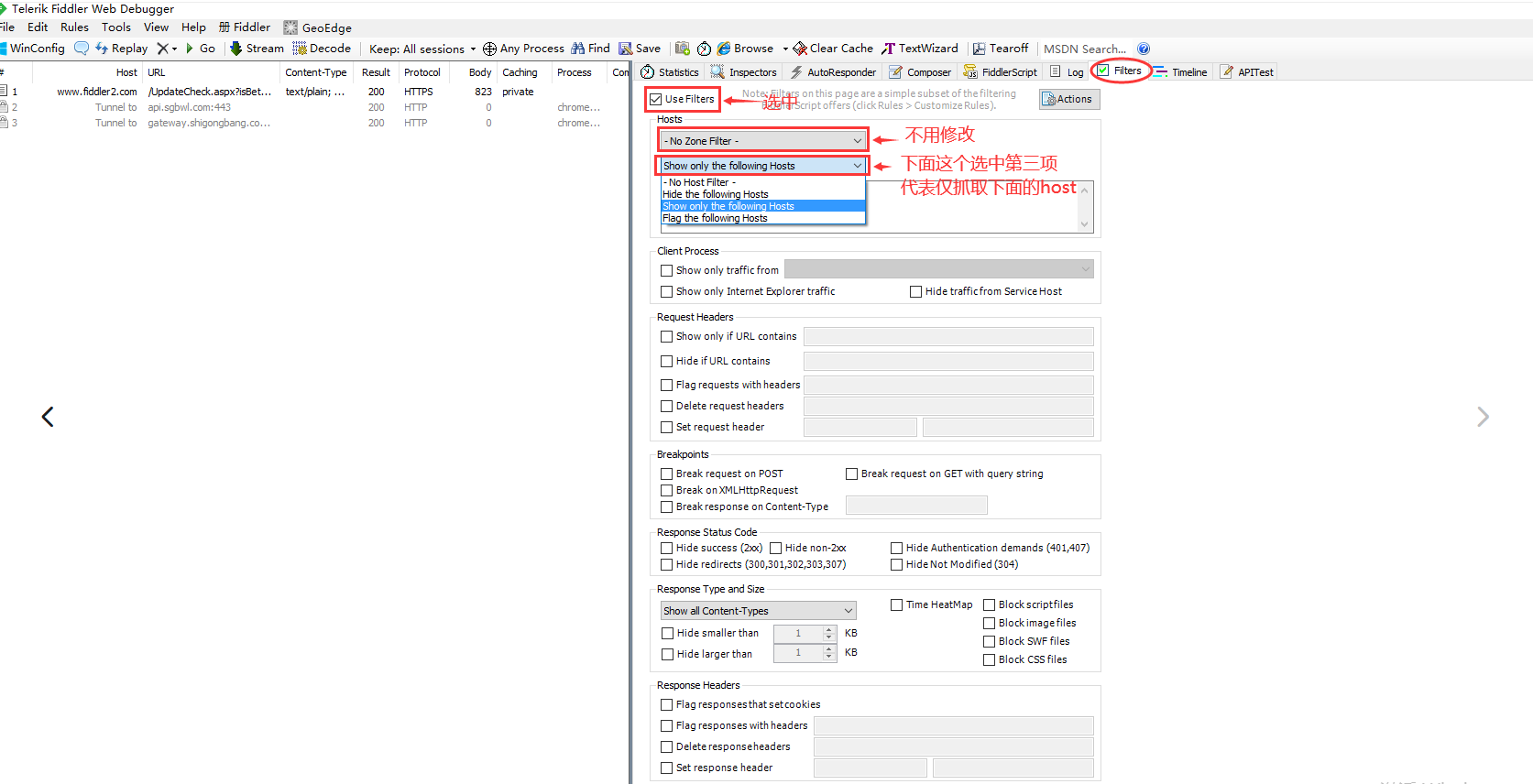Open the No Zone Filter dropdown
1533x784 pixels.
[762, 140]
